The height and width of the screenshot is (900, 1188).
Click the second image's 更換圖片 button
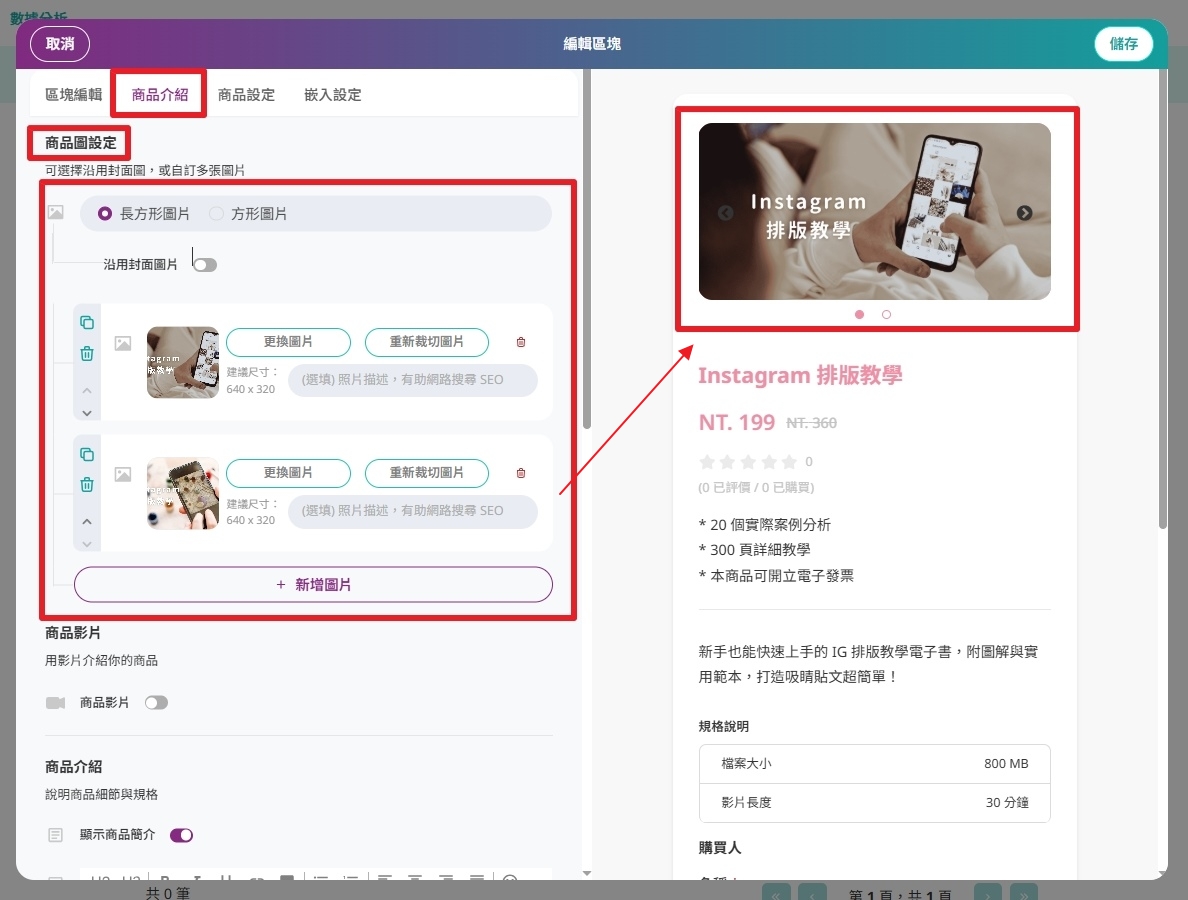288,473
